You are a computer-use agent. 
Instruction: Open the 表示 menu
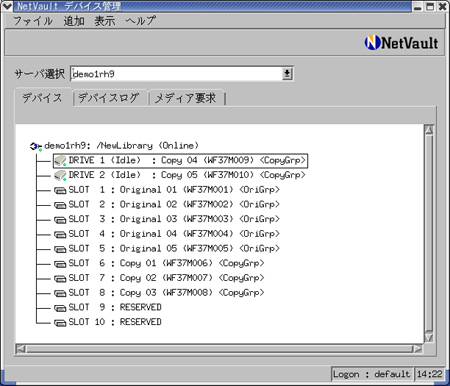pyautogui.click(x=105, y=21)
